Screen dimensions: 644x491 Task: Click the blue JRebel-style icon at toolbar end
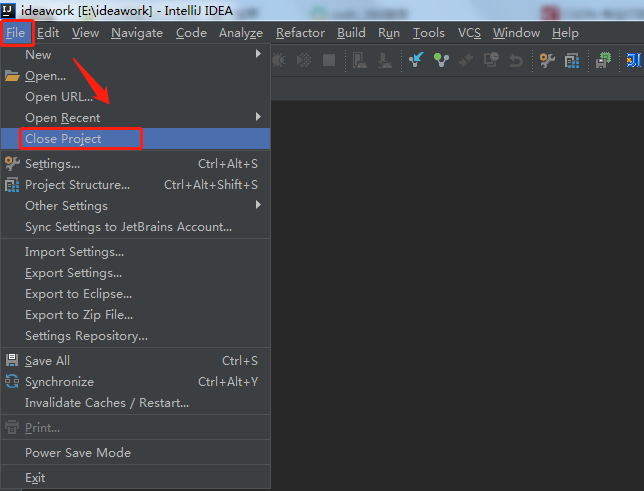(633, 60)
